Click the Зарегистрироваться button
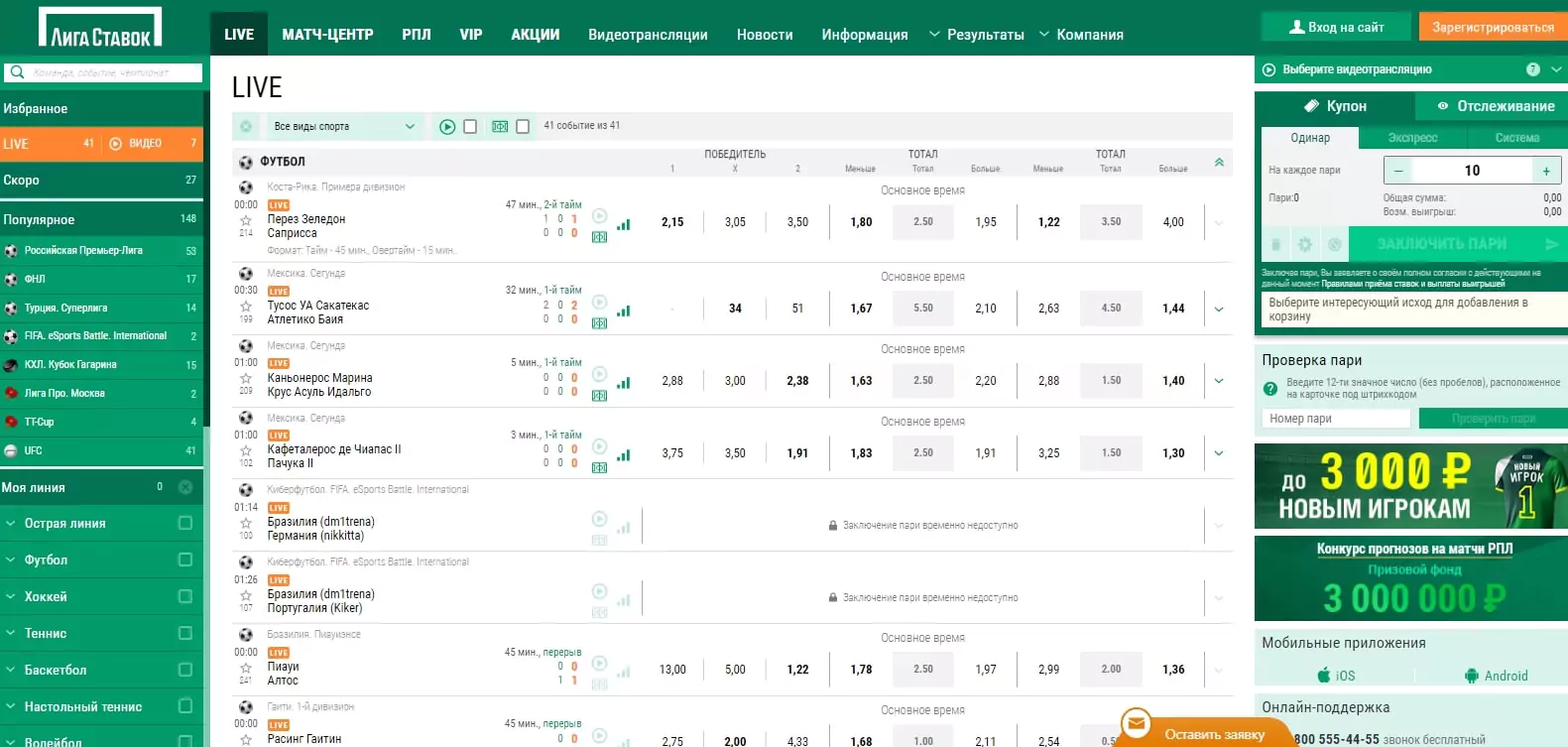 (x=1493, y=27)
